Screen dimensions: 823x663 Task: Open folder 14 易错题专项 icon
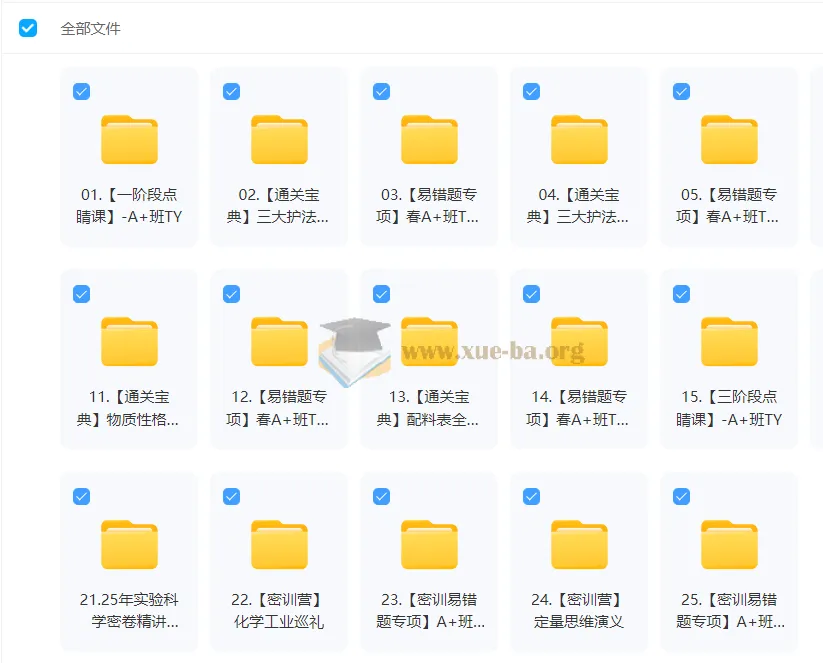[579, 342]
